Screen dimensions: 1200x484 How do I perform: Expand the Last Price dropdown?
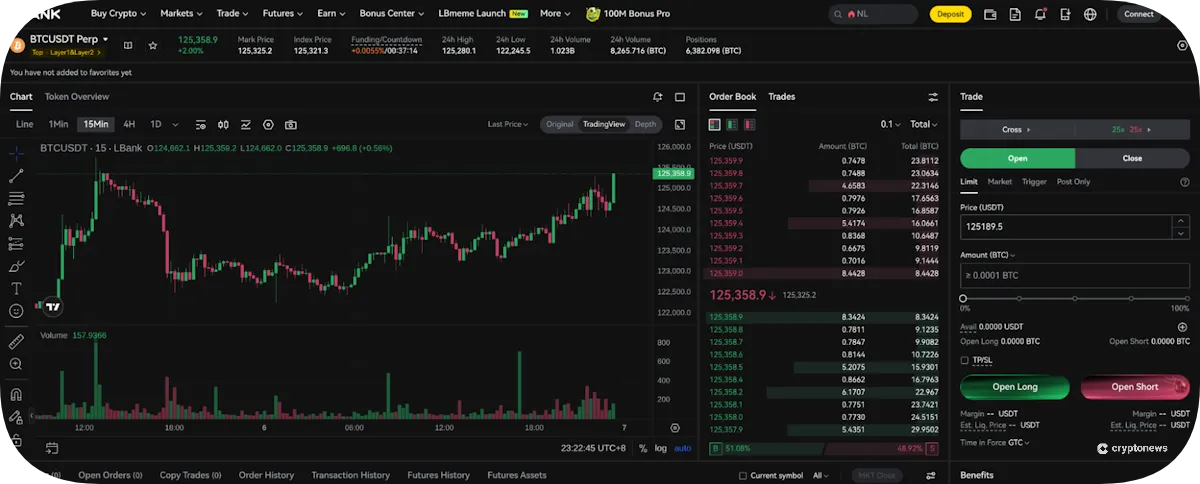[509, 124]
